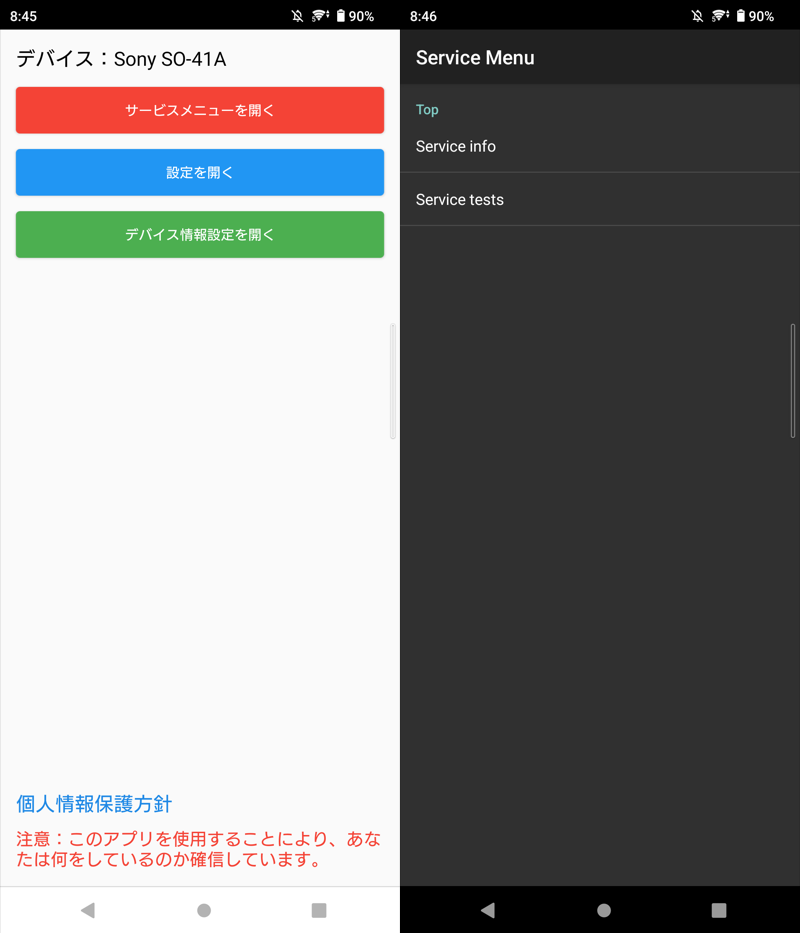Tap the red サービスメニューを開く button
This screenshot has height=933, width=800.
pyautogui.click(x=200, y=110)
